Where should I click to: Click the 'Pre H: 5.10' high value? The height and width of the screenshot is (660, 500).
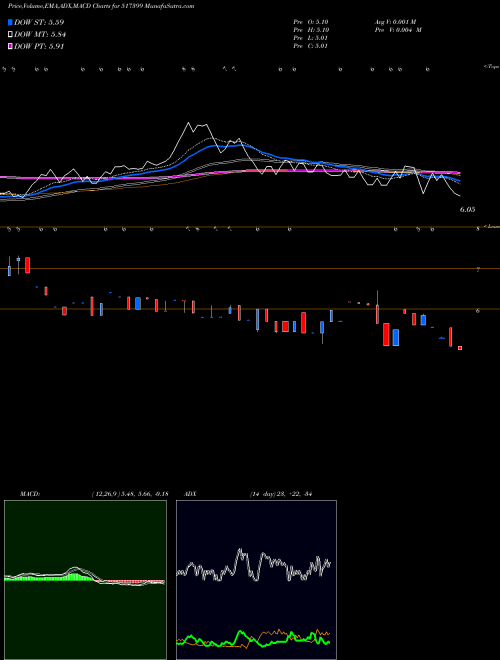click(x=311, y=30)
